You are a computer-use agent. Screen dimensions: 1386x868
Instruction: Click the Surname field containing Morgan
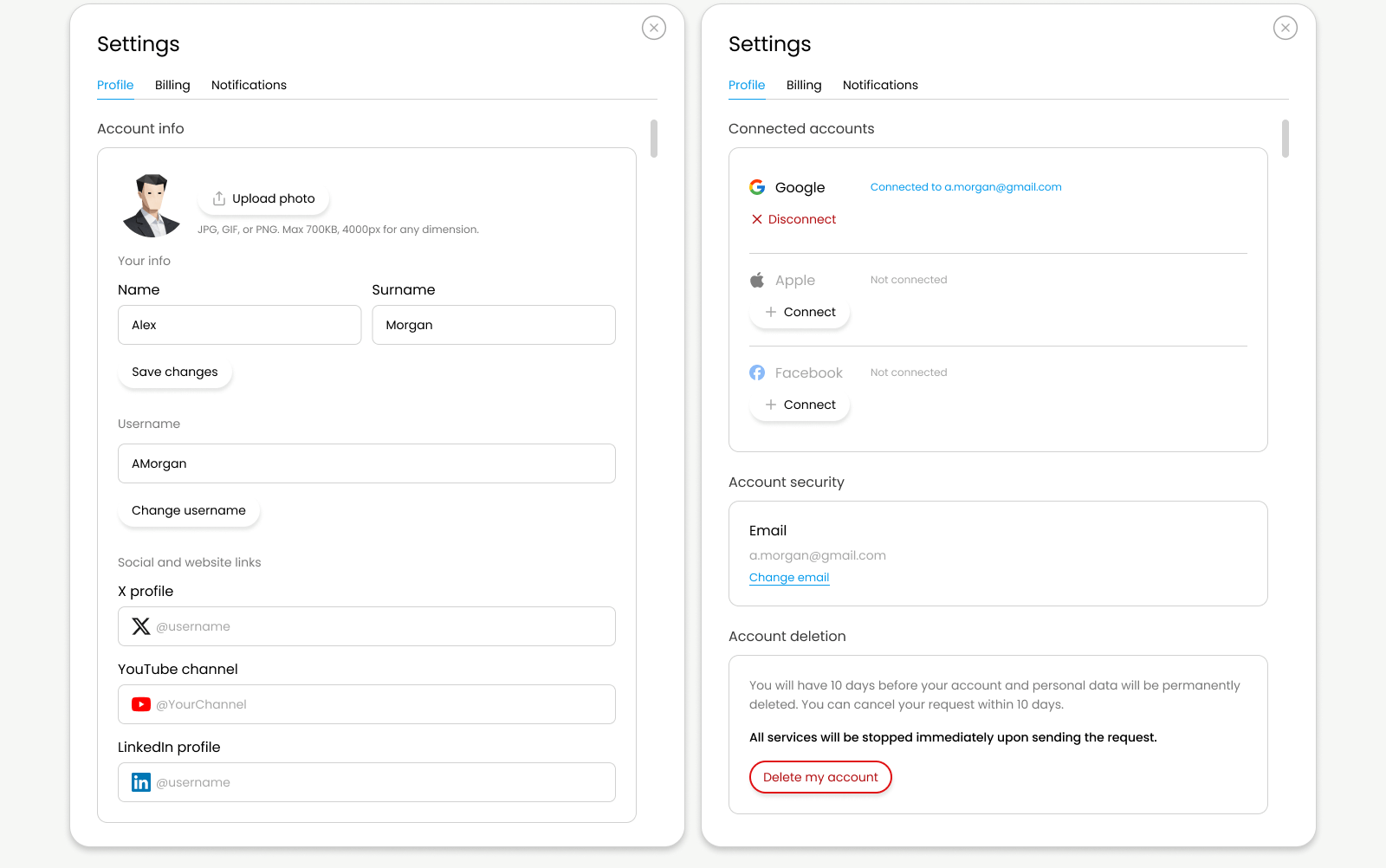point(494,325)
